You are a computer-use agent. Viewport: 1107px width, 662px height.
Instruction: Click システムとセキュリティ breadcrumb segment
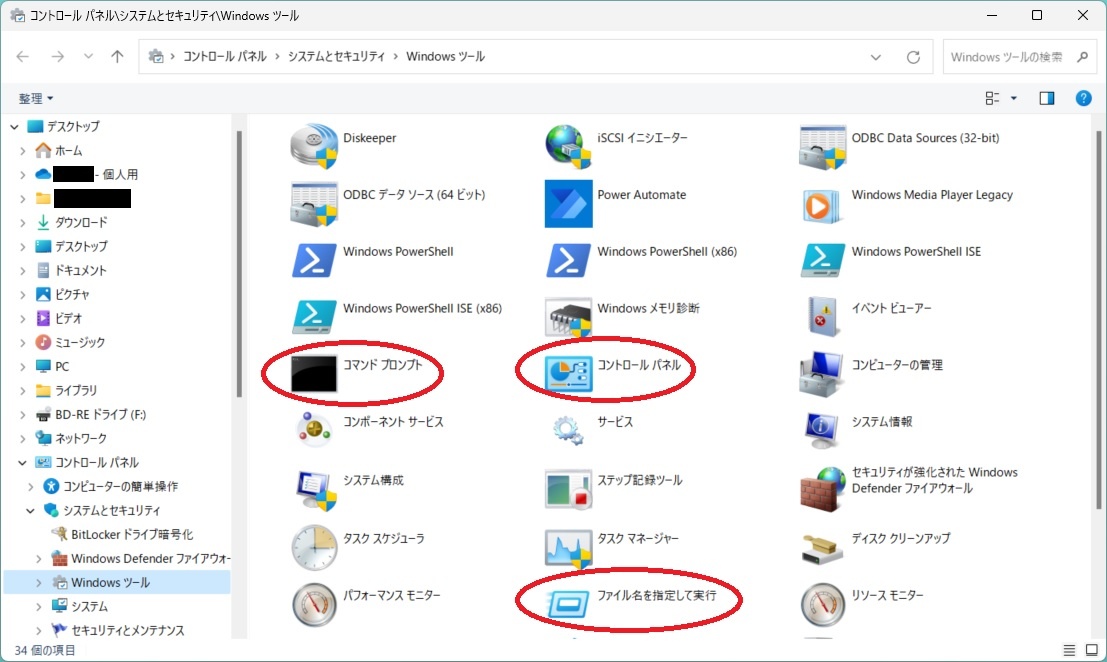pyautogui.click(x=336, y=56)
